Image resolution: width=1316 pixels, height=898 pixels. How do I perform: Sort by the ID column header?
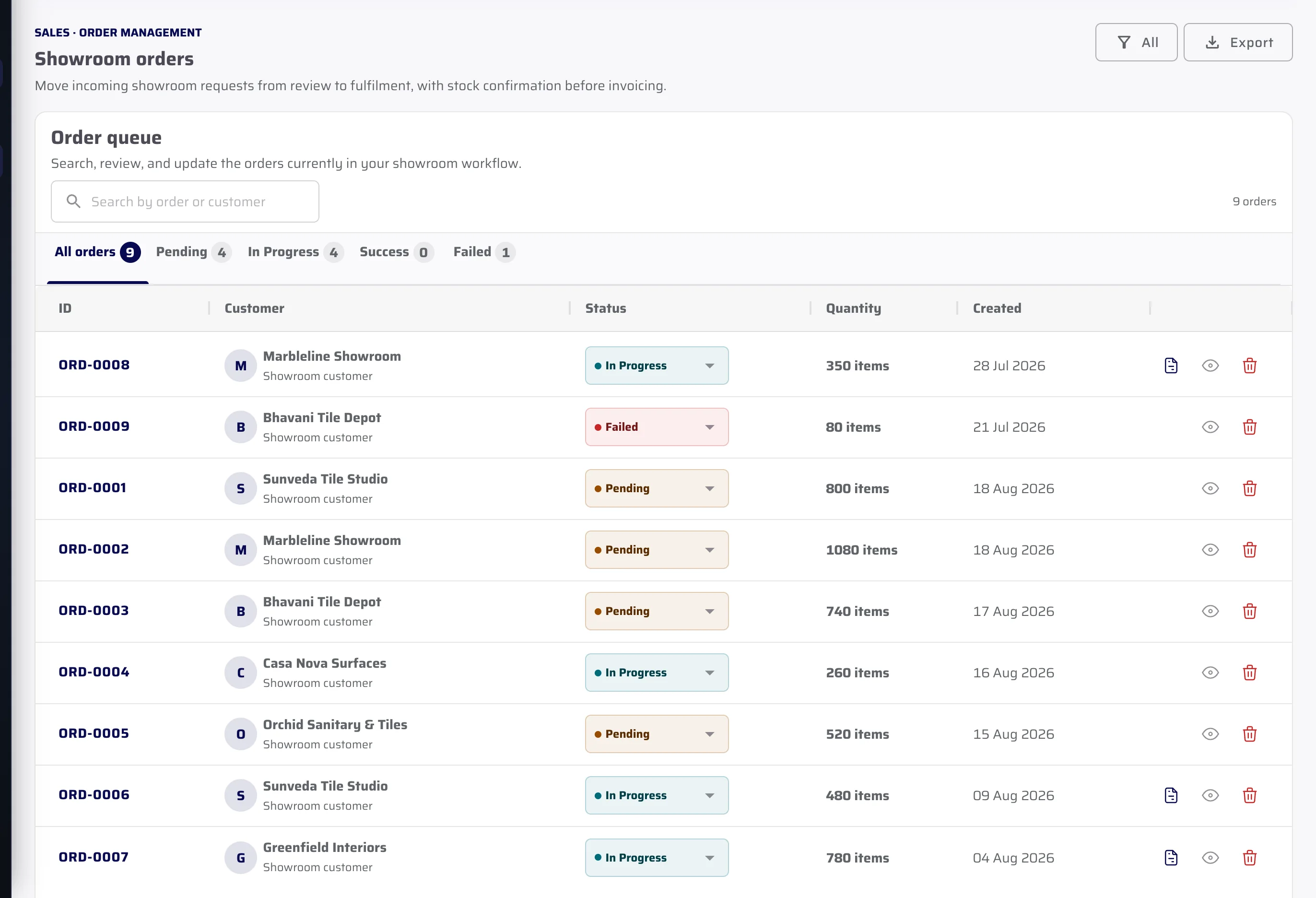point(65,308)
